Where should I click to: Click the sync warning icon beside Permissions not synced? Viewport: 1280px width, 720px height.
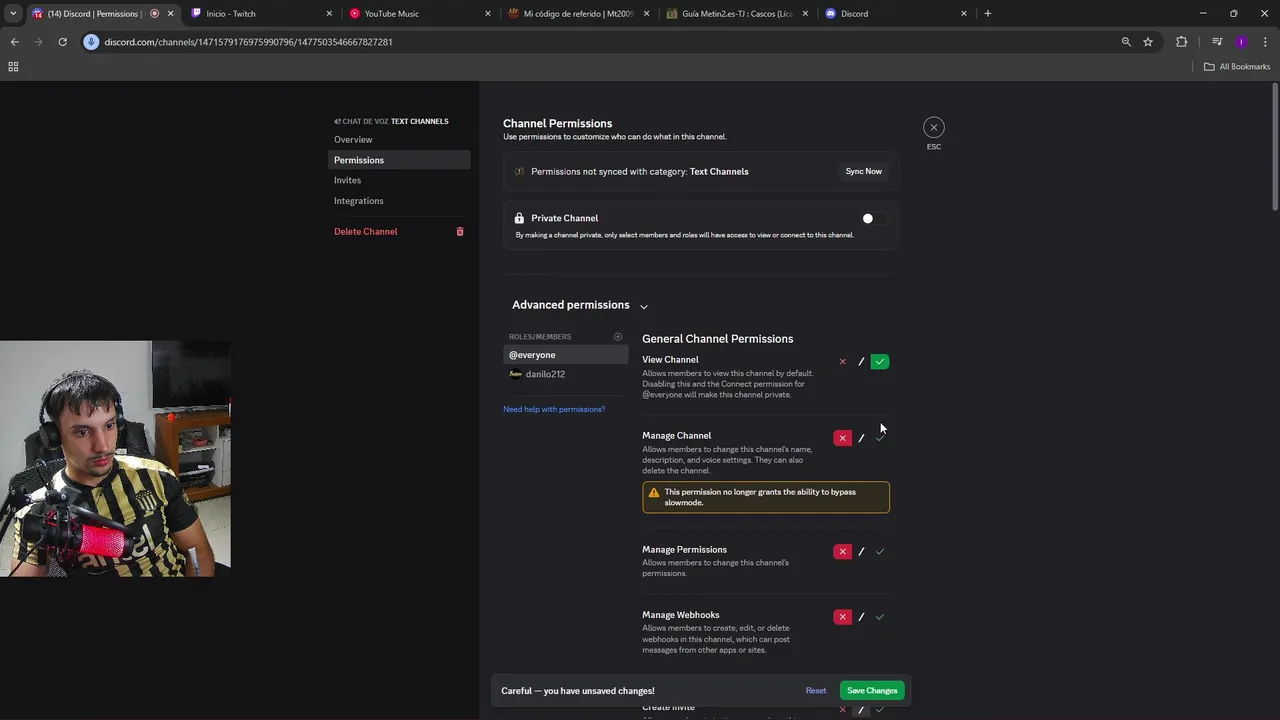(x=519, y=171)
